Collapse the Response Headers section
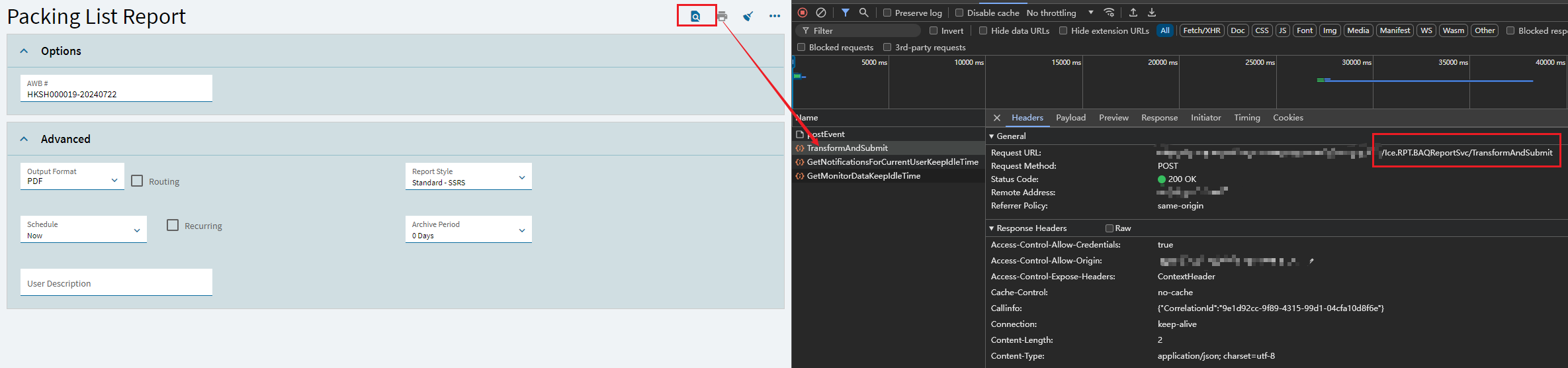 (x=992, y=228)
